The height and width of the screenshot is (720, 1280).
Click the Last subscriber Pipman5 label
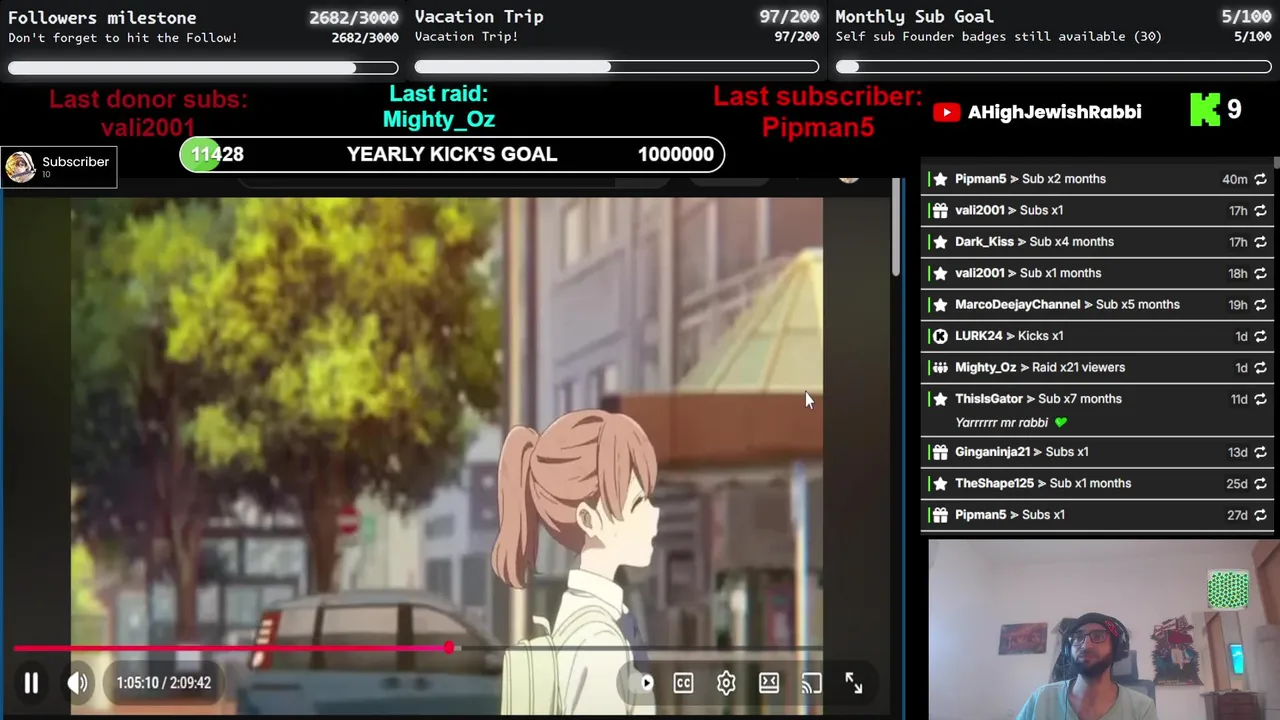817,111
